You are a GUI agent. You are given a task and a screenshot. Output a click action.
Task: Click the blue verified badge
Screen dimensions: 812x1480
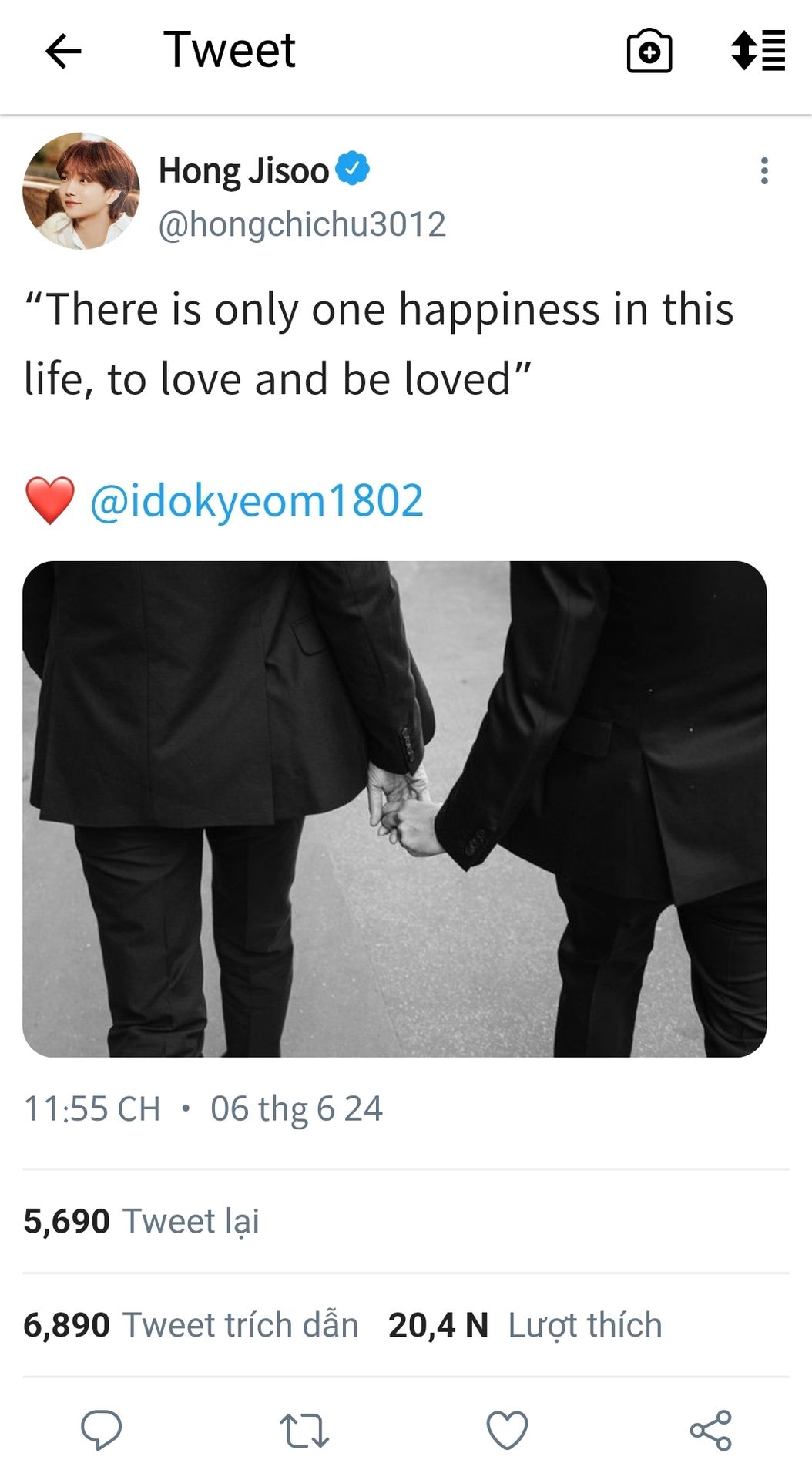coord(352,169)
